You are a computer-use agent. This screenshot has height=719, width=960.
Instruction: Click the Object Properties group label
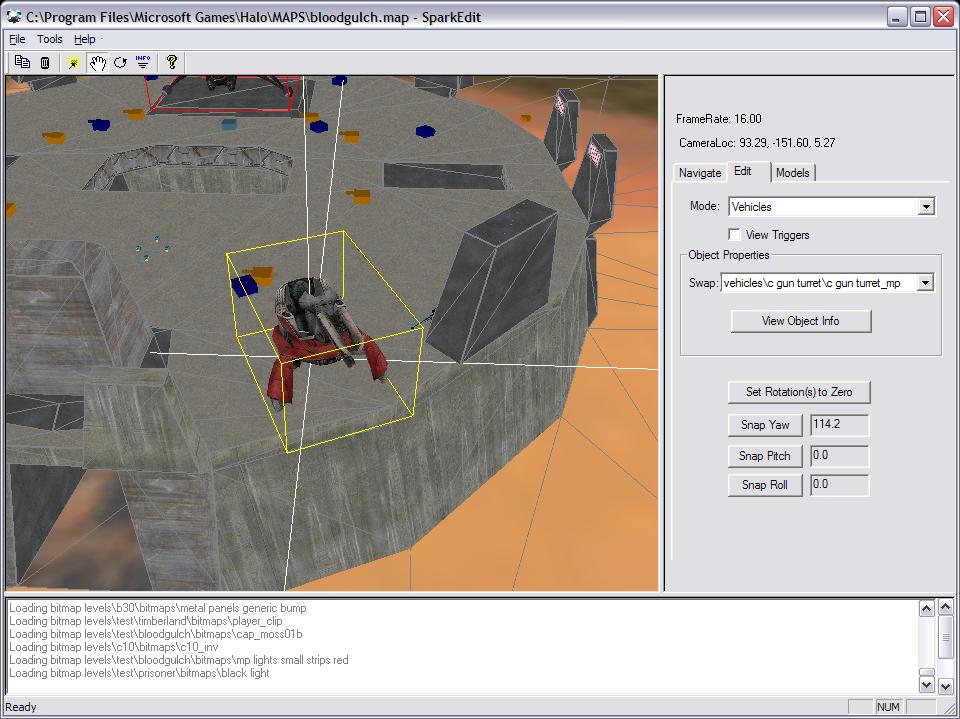(729, 255)
